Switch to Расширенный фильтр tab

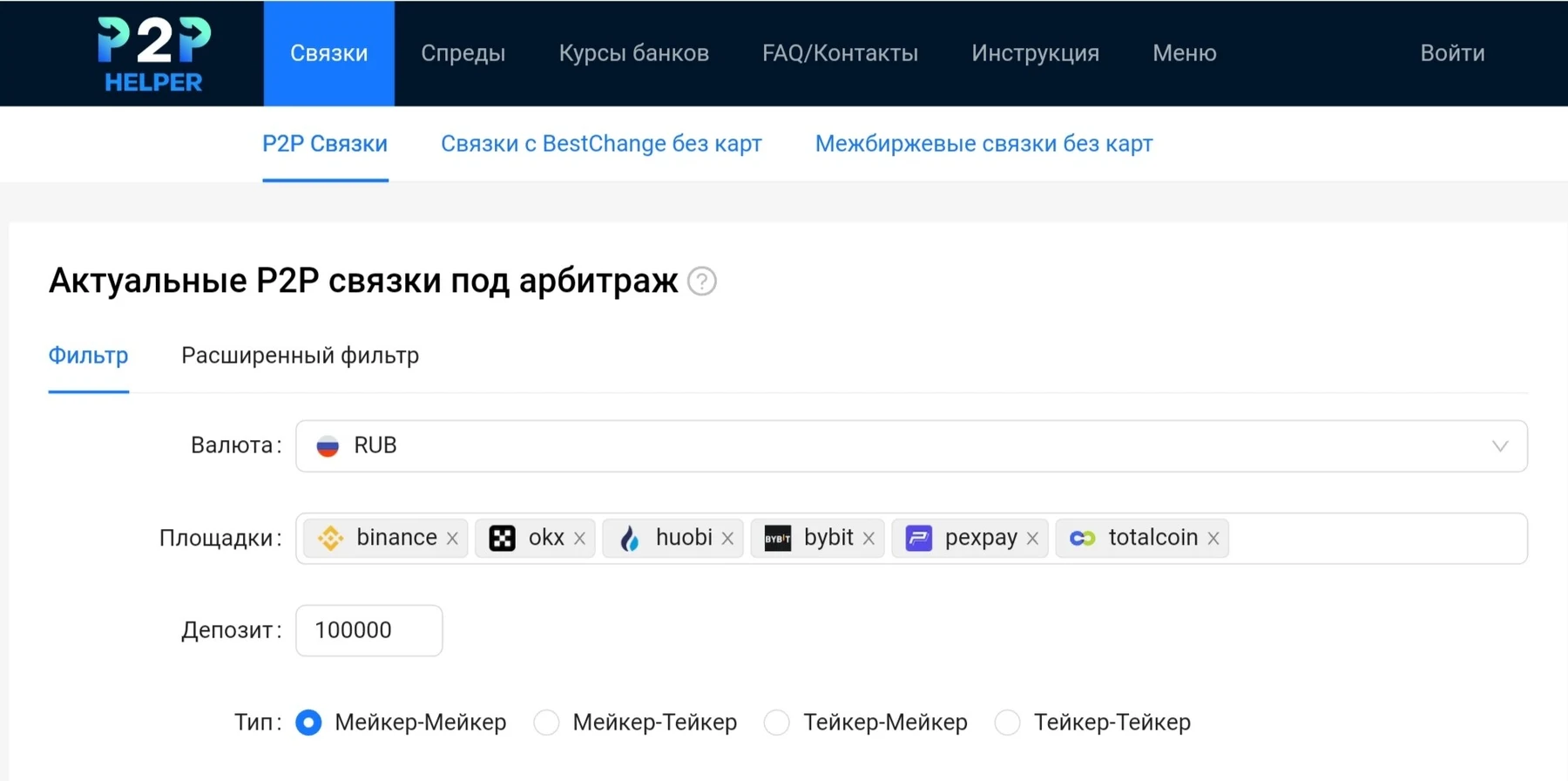click(301, 356)
